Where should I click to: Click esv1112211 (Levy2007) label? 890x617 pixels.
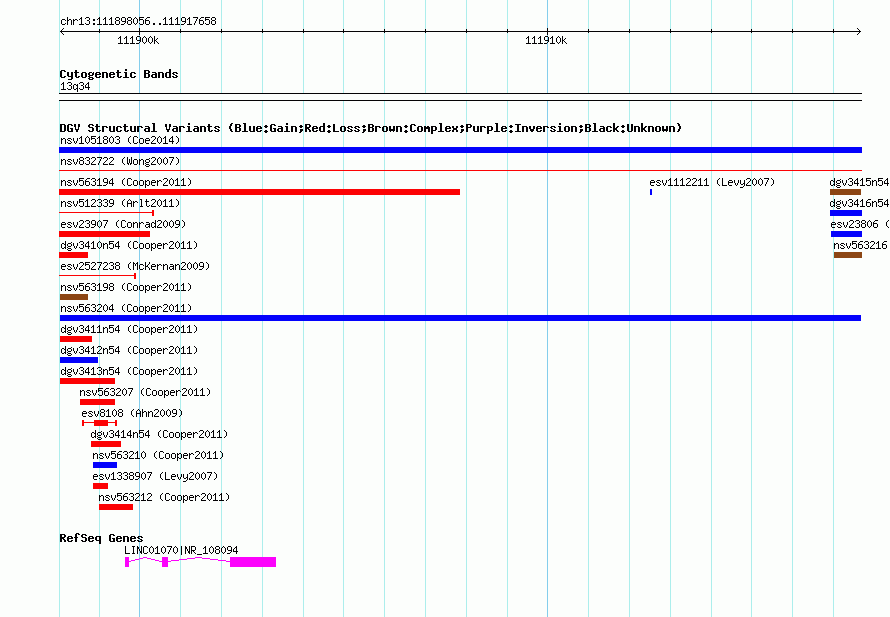[x=712, y=182]
